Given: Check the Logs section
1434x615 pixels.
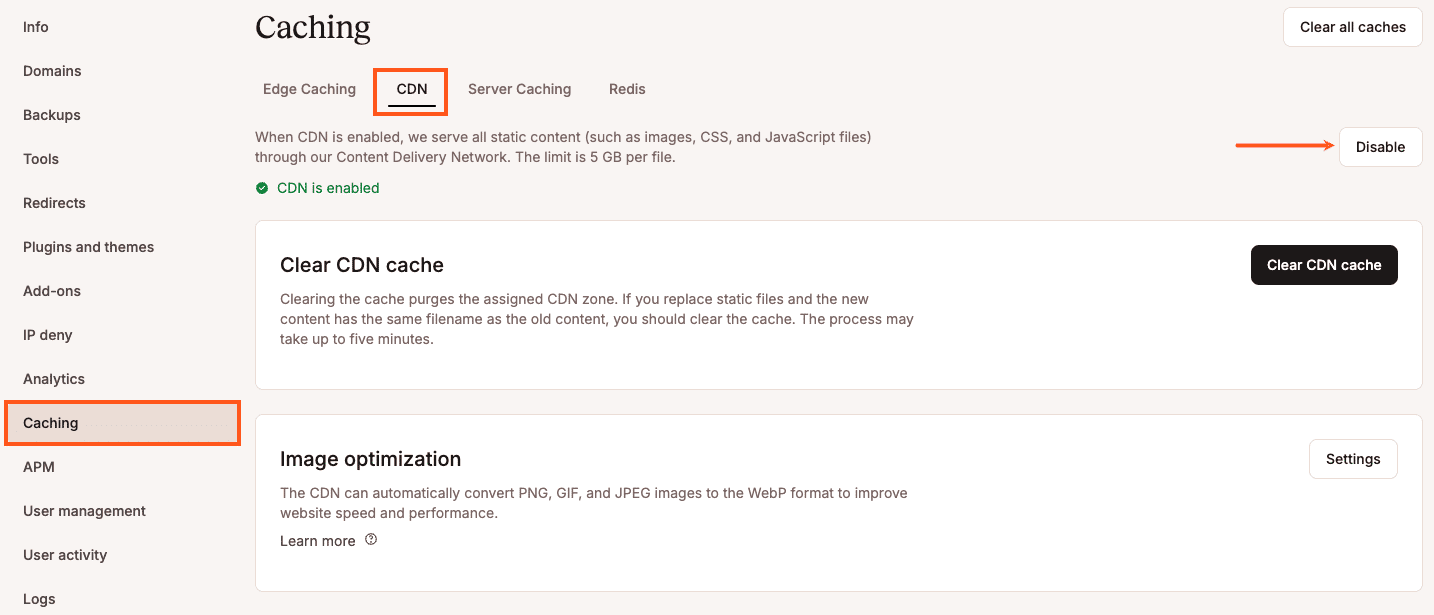Looking at the screenshot, I should 39,599.
